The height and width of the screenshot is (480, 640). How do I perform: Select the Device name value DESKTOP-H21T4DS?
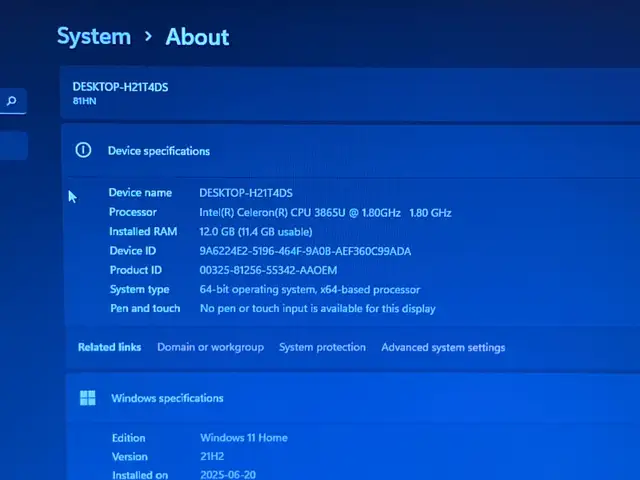246,193
